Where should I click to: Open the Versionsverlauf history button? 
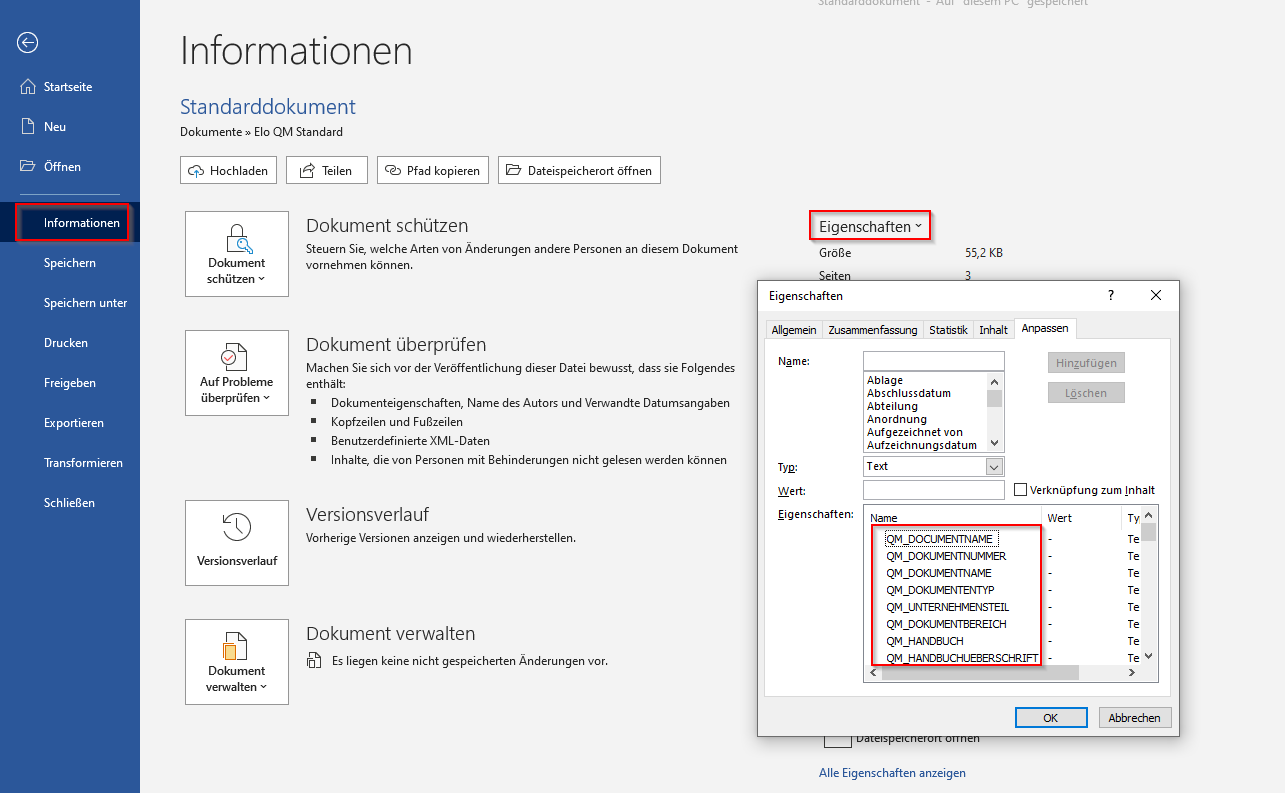pos(237,543)
